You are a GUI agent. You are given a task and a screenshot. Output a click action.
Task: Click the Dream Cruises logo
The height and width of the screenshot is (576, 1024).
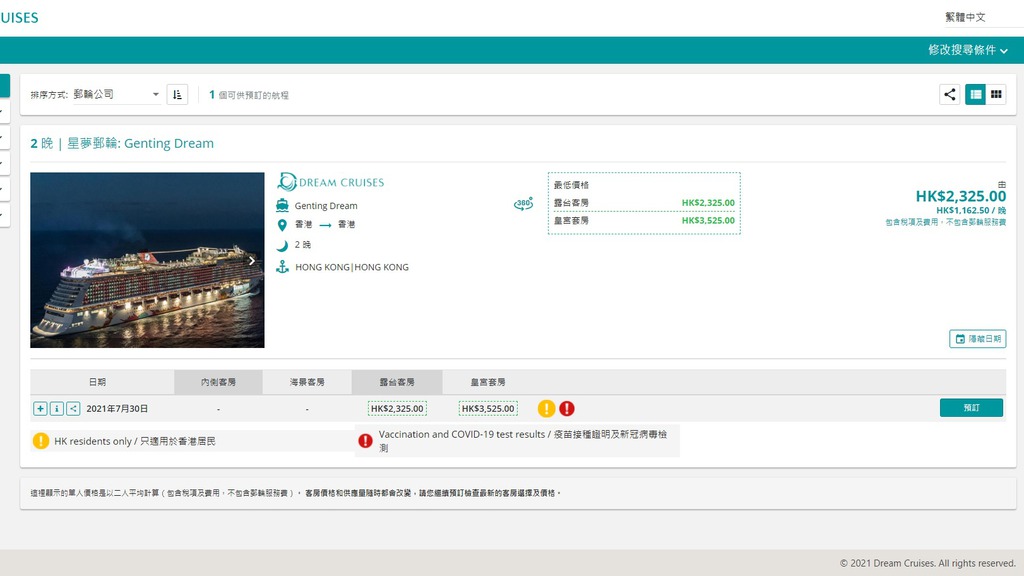click(330, 182)
